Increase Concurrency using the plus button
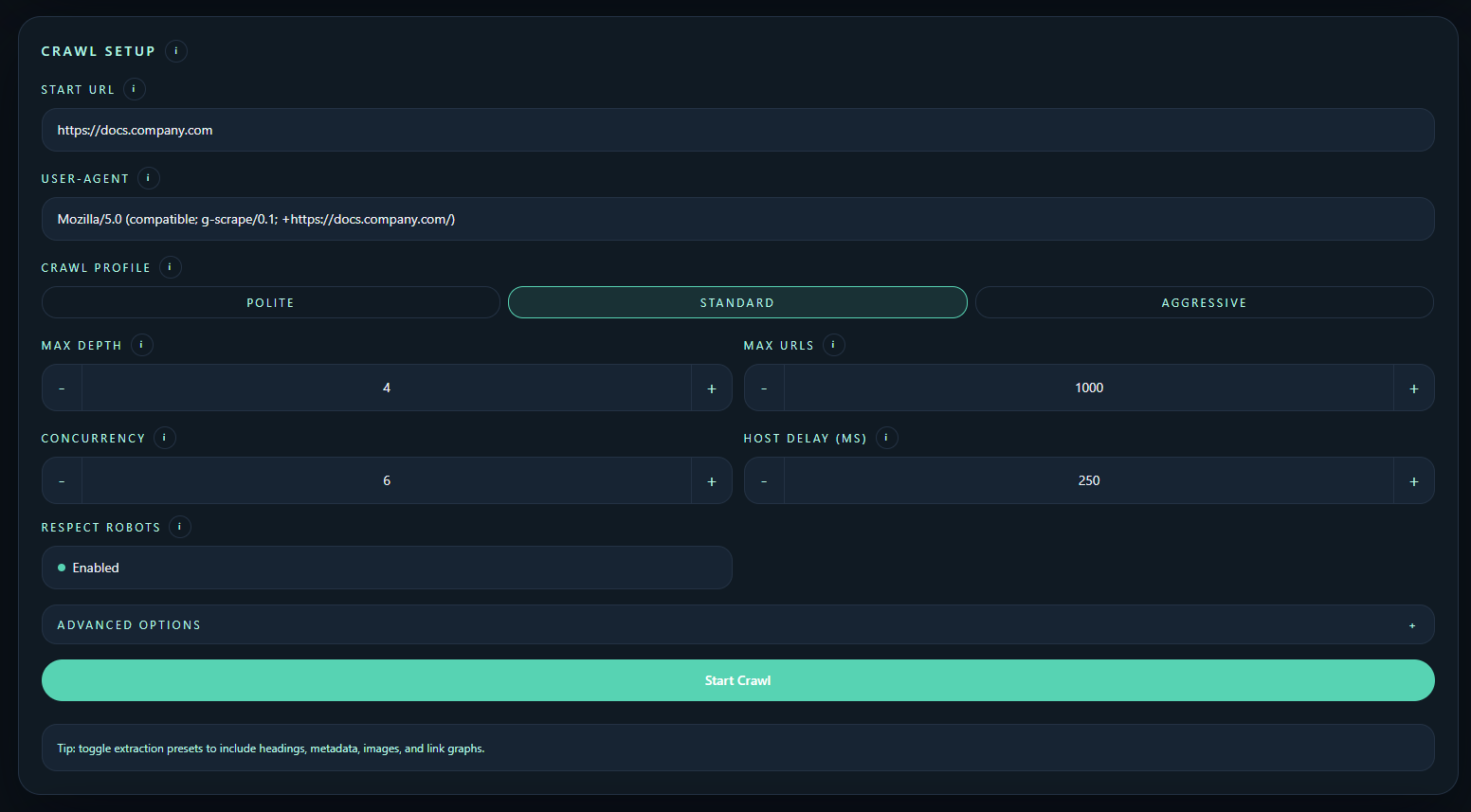Image resolution: width=1471 pixels, height=812 pixels. [x=711, y=481]
